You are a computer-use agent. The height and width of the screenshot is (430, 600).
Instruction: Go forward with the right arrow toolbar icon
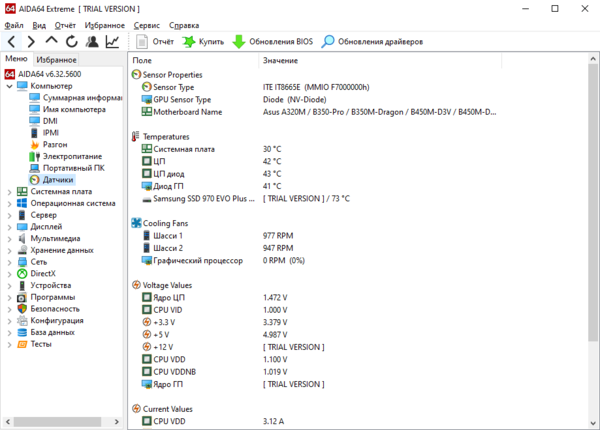click(x=31, y=41)
